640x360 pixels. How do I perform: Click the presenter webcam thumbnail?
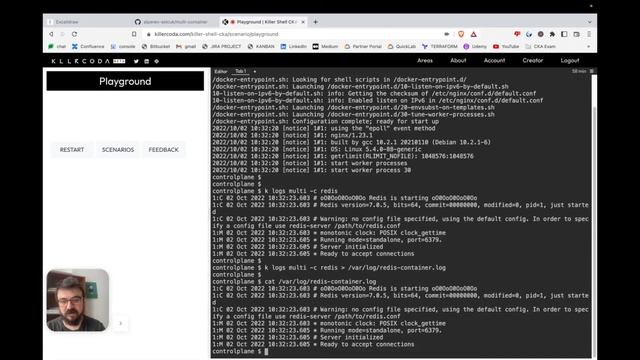[x=78, y=300]
